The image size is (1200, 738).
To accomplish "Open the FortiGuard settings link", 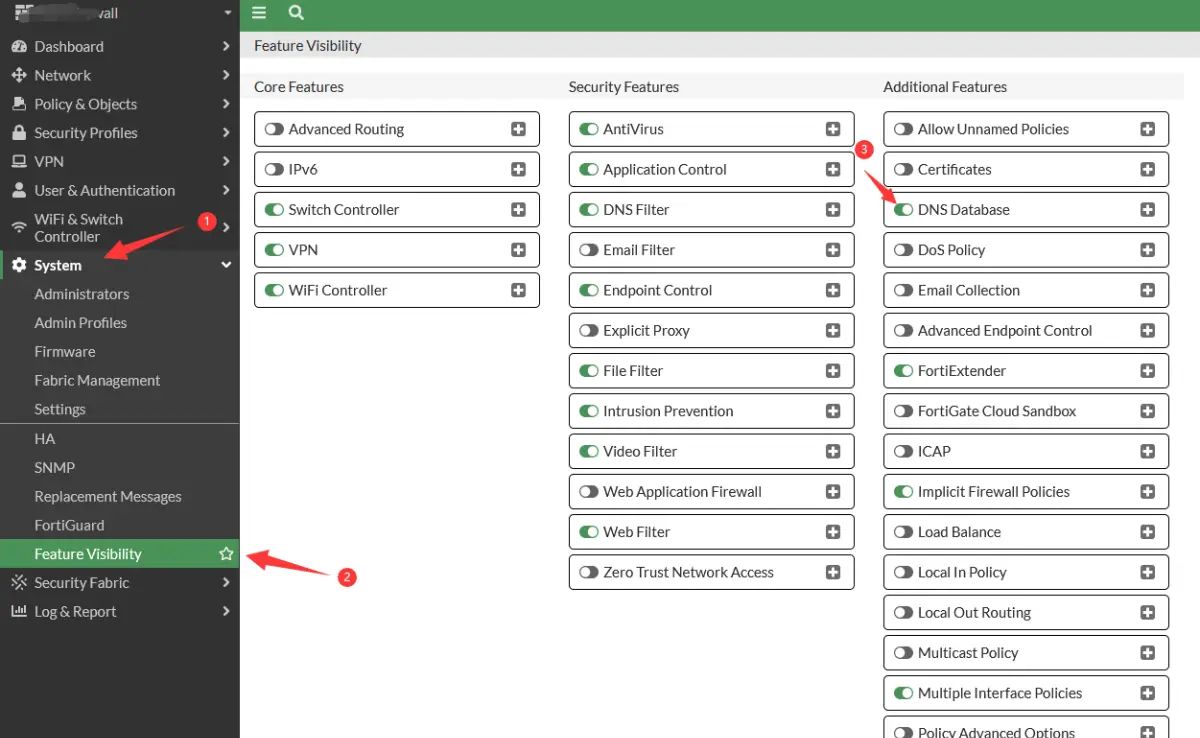I will 69,525.
